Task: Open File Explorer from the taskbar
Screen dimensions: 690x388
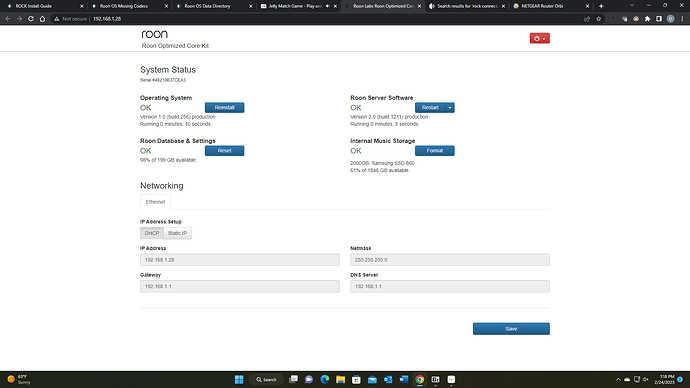Action: 341,380
